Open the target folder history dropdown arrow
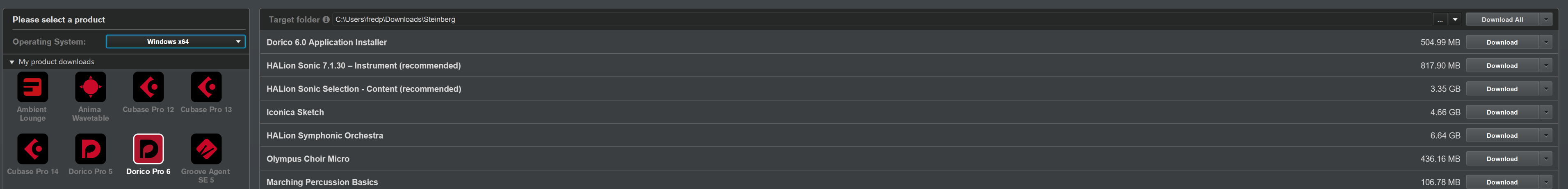This screenshot has width=1568, height=189. [1455, 20]
